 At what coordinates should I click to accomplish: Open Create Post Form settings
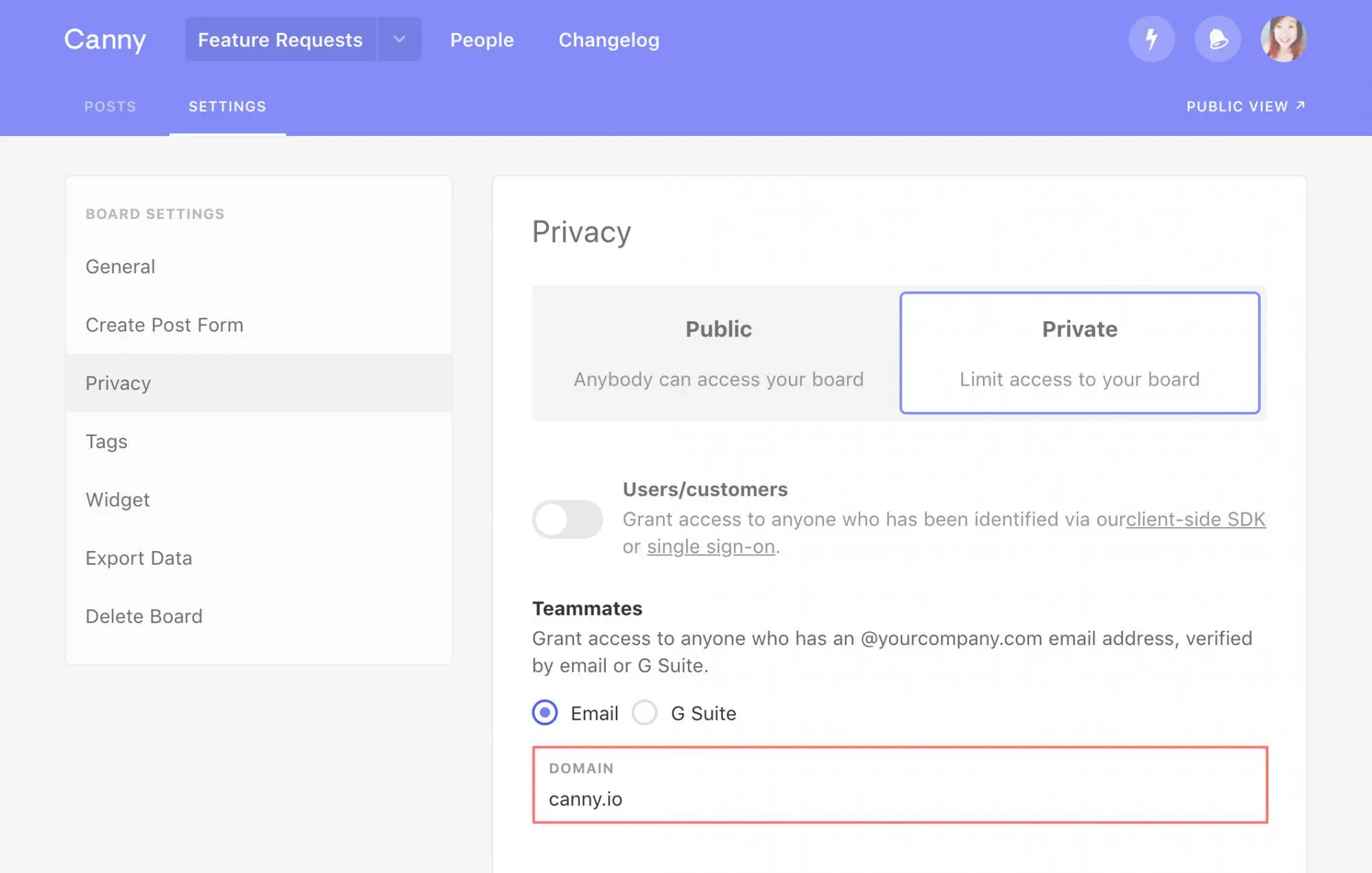coord(164,325)
